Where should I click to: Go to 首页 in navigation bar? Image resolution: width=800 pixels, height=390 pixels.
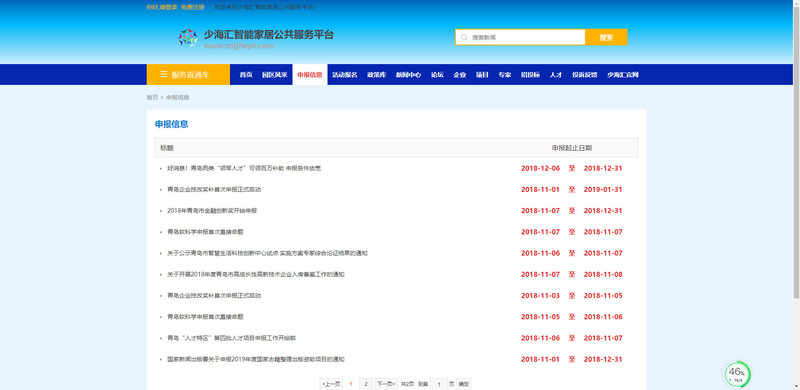pyautogui.click(x=246, y=75)
